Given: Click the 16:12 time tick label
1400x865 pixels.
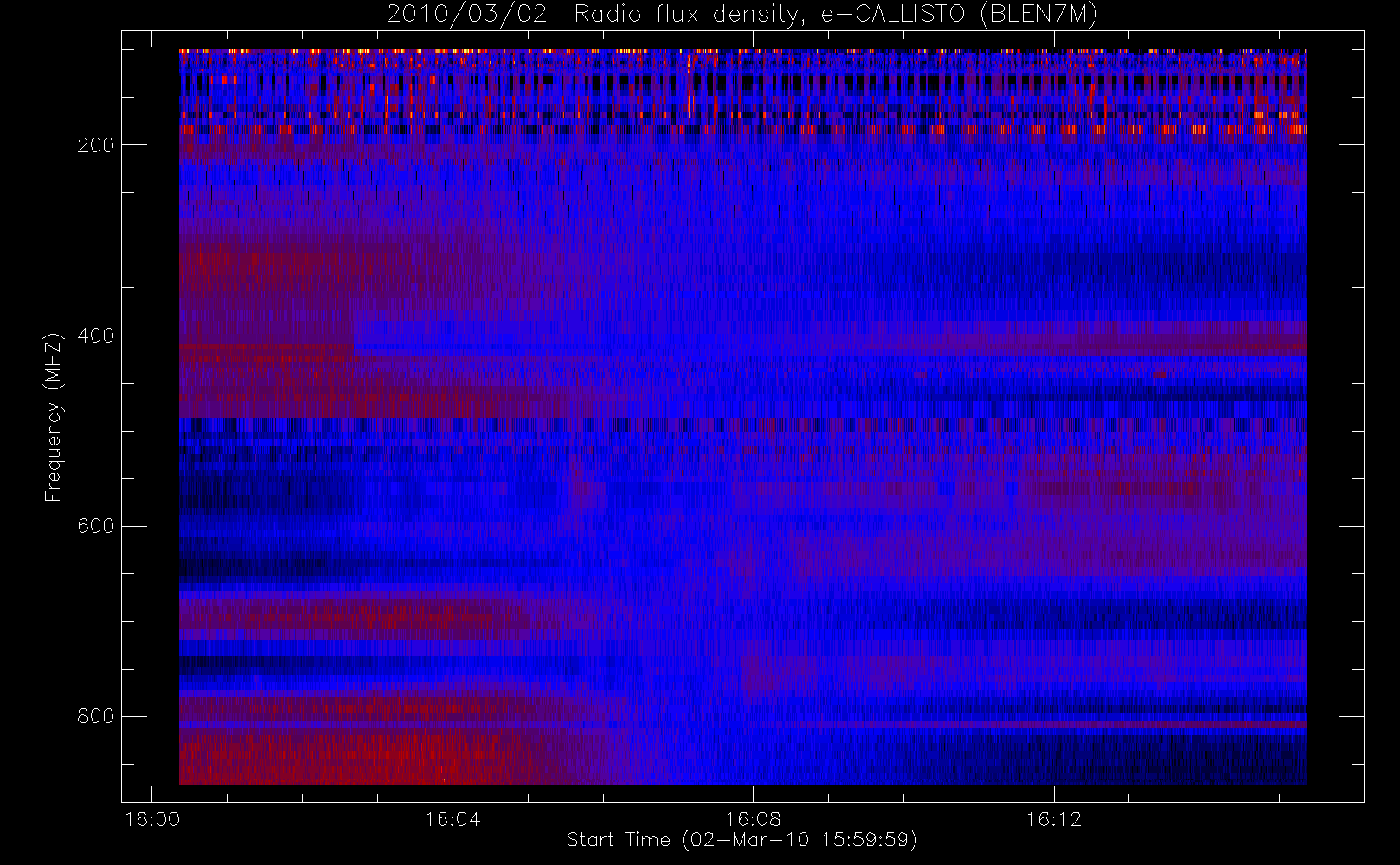Looking at the screenshot, I should pos(1054,818).
